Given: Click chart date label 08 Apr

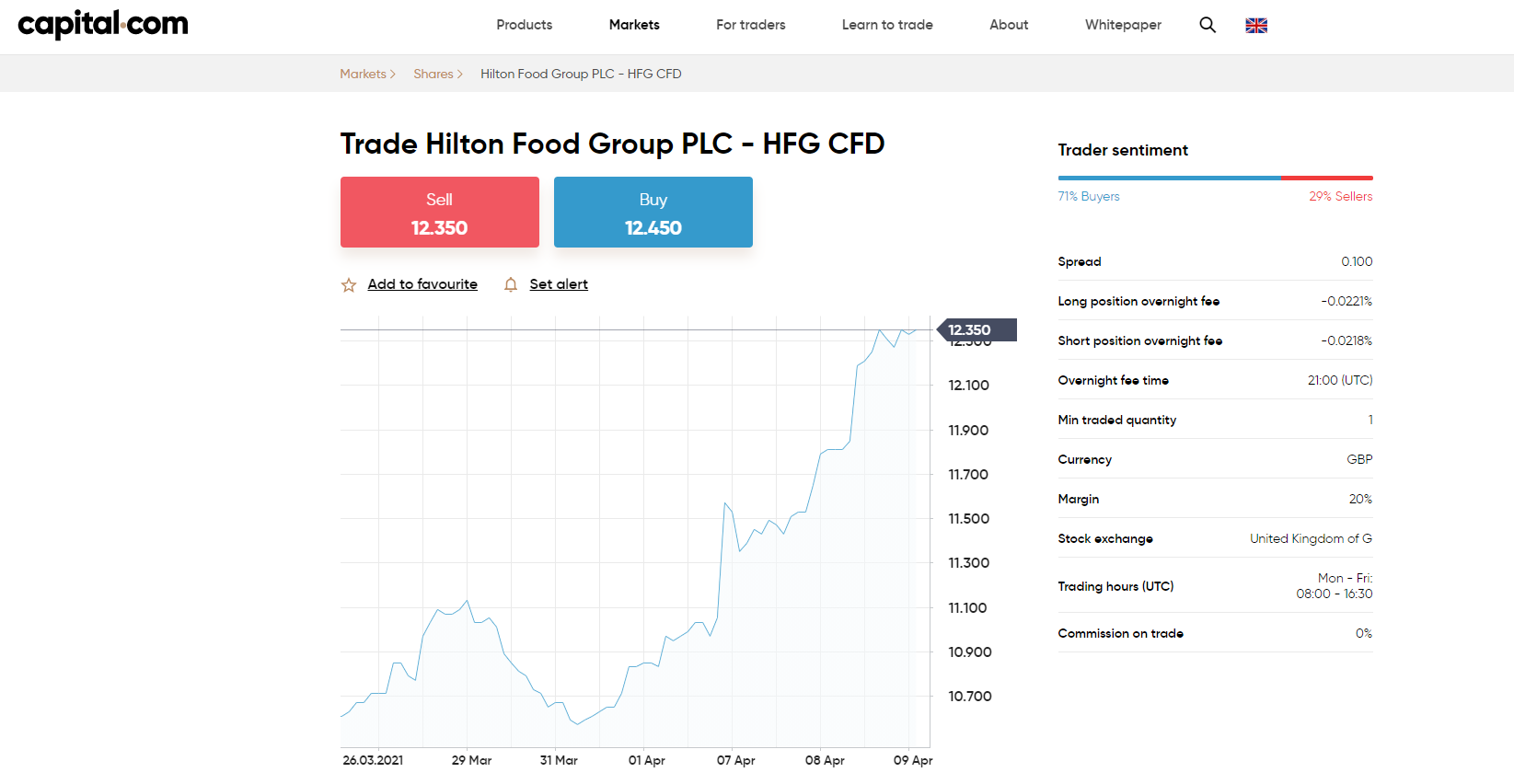Looking at the screenshot, I should [x=825, y=760].
